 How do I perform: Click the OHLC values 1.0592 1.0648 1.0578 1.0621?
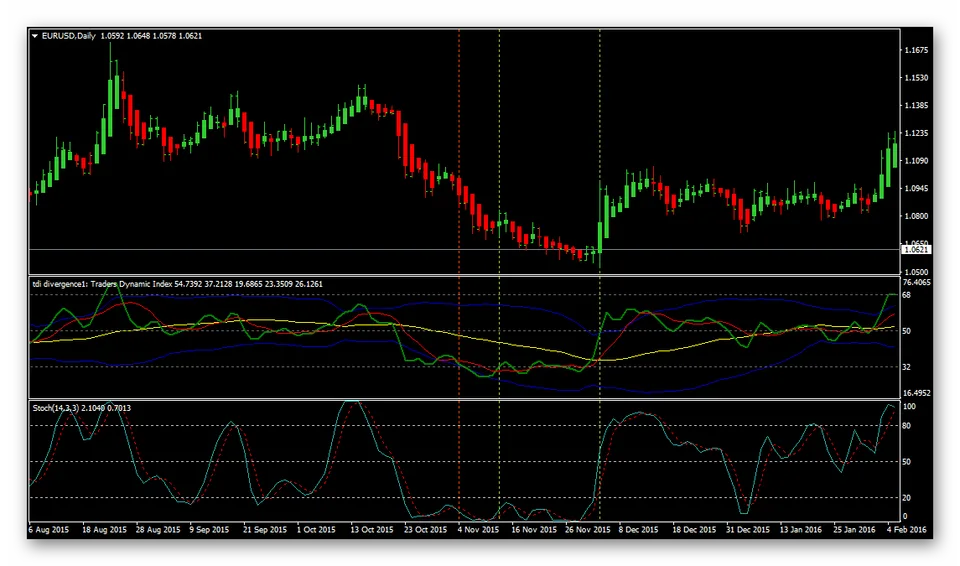click(x=151, y=36)
